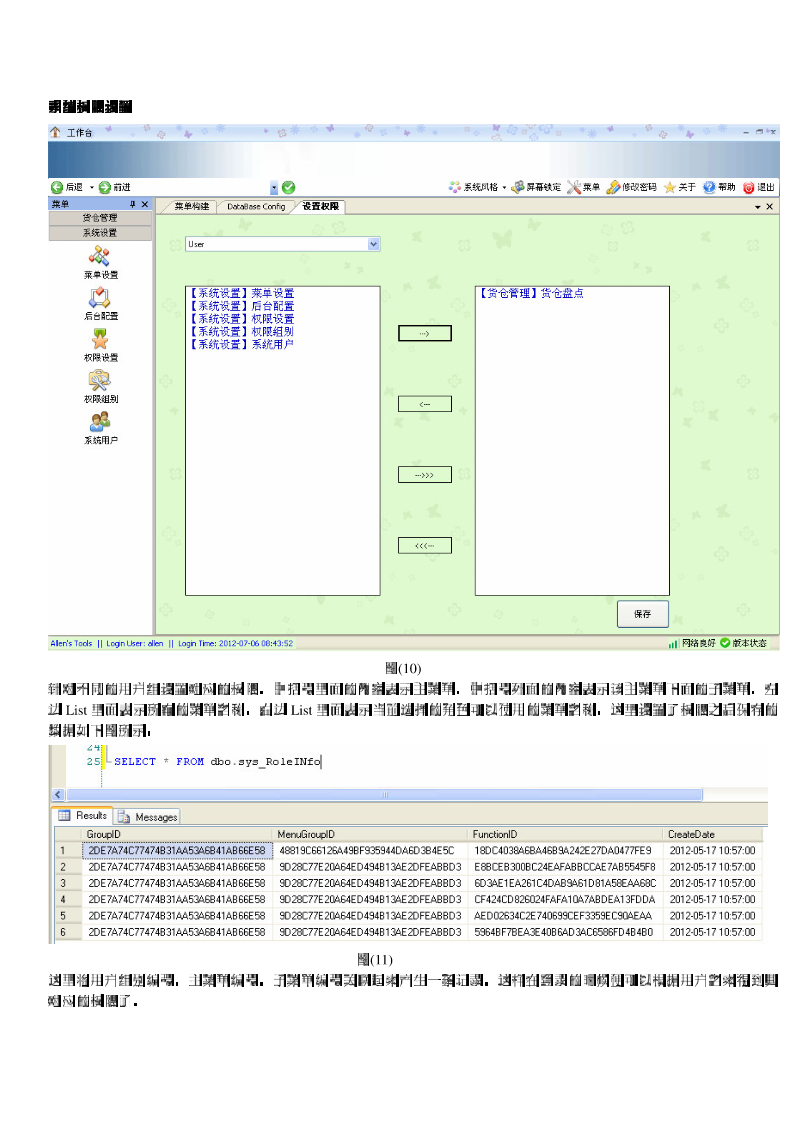Select row 1 header in results grid
This screenshot has height=1123, width=794.
click(68, 851)
